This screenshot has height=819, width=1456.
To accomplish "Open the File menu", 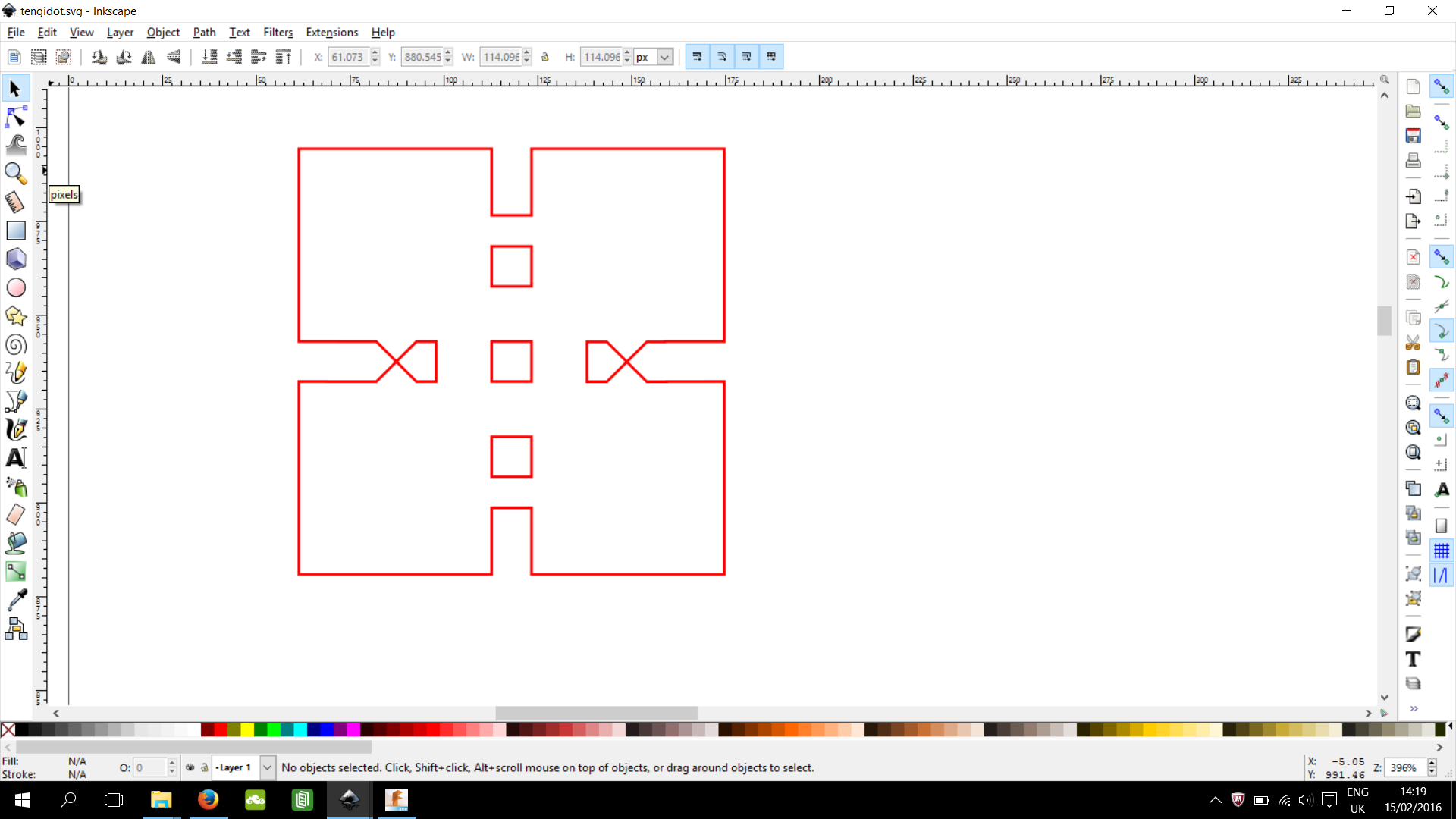I will point(16,32).
